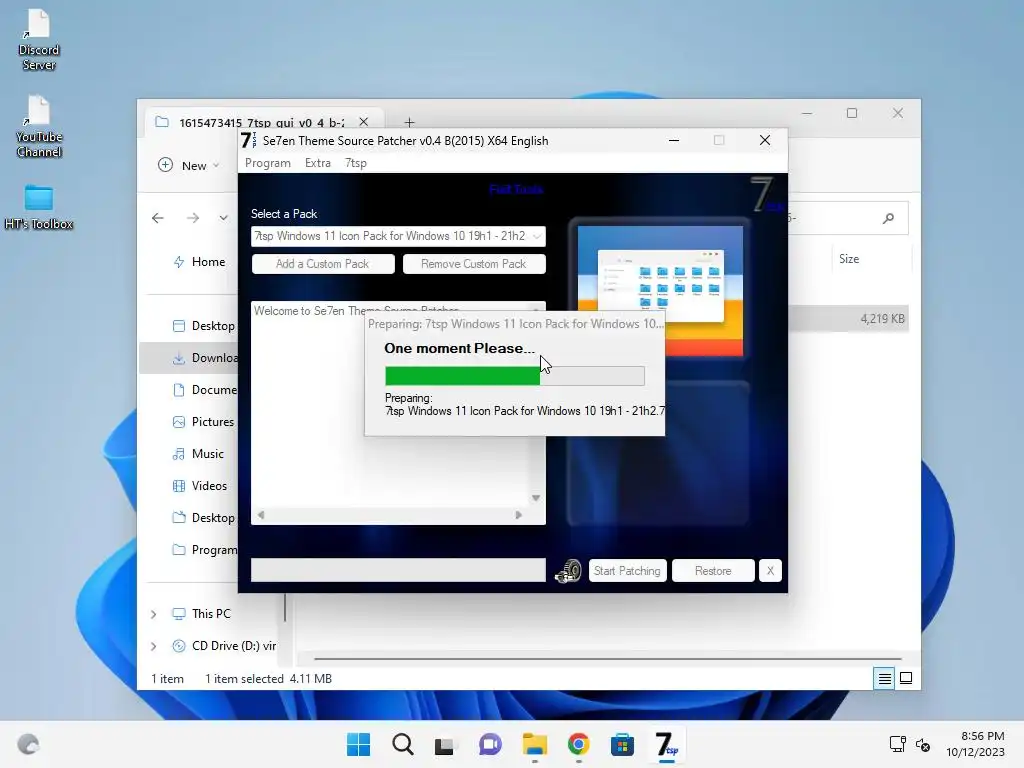The width and height of the screenshot is (1024, 768).
Task: Open the Chat app on taskbar
Action: (490, 744)
